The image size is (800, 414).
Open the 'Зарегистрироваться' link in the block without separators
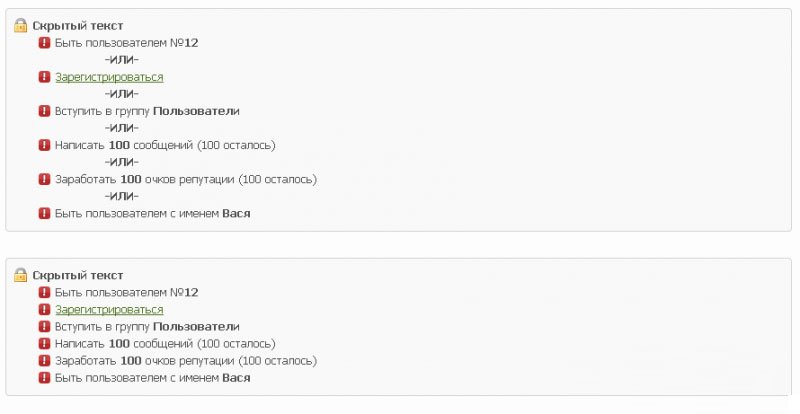pyautogui.click(x=109, y=310)
